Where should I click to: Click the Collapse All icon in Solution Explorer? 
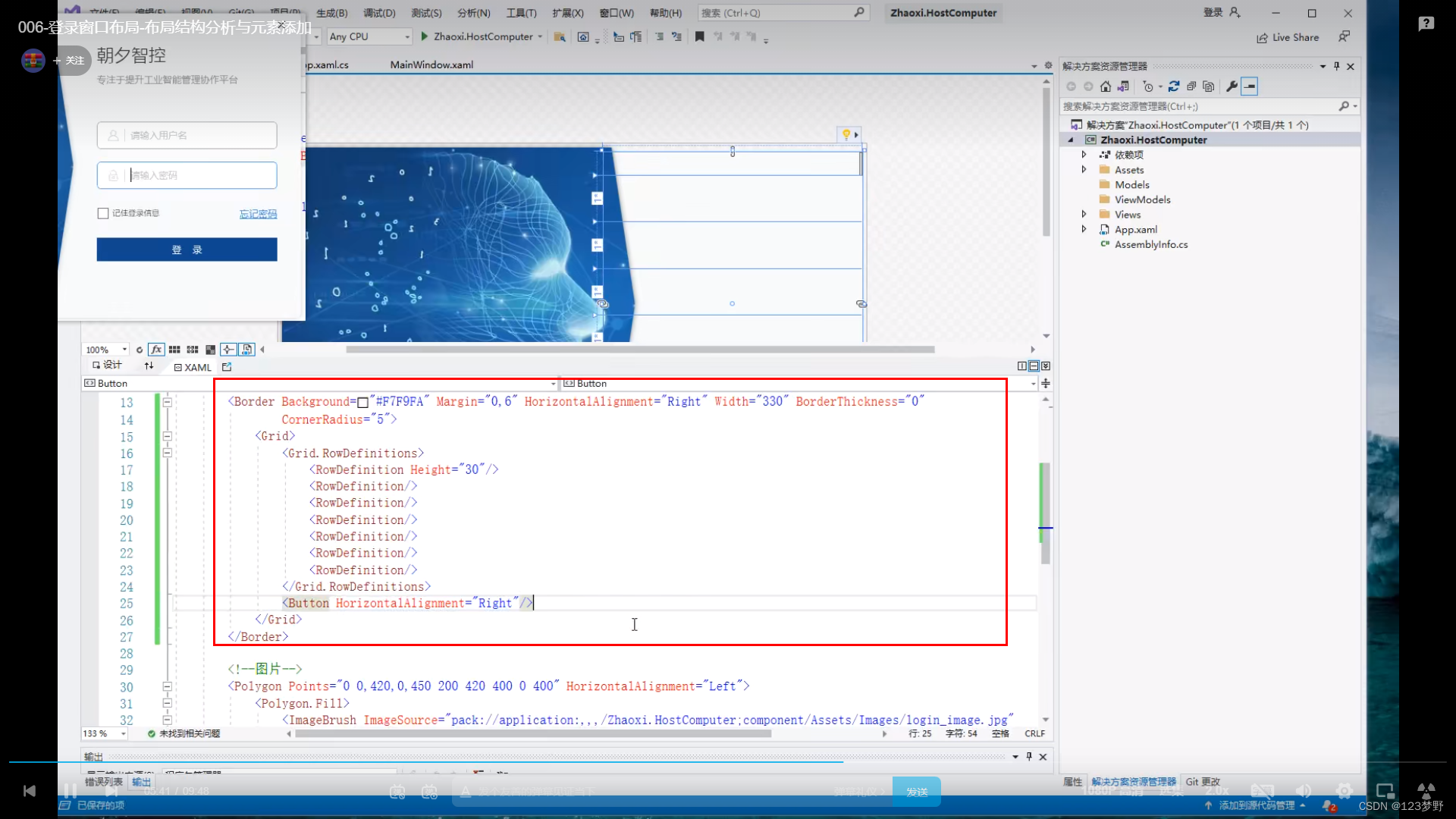[x=1191, y=86]
